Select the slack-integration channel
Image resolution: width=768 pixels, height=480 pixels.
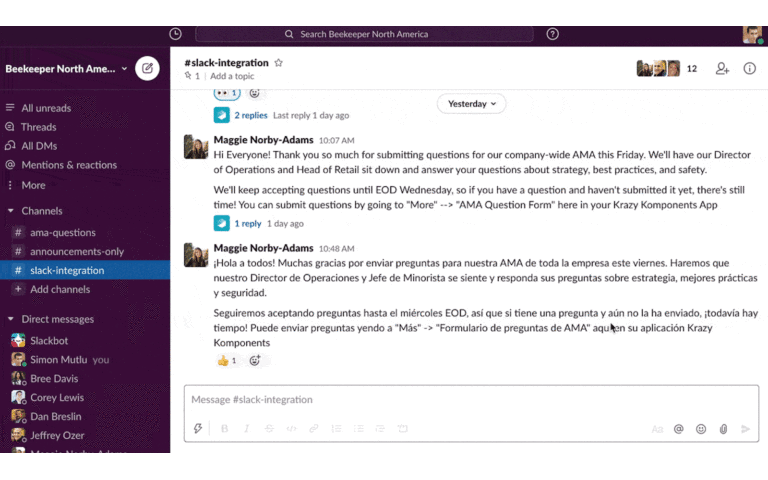[x=85, y=270]
